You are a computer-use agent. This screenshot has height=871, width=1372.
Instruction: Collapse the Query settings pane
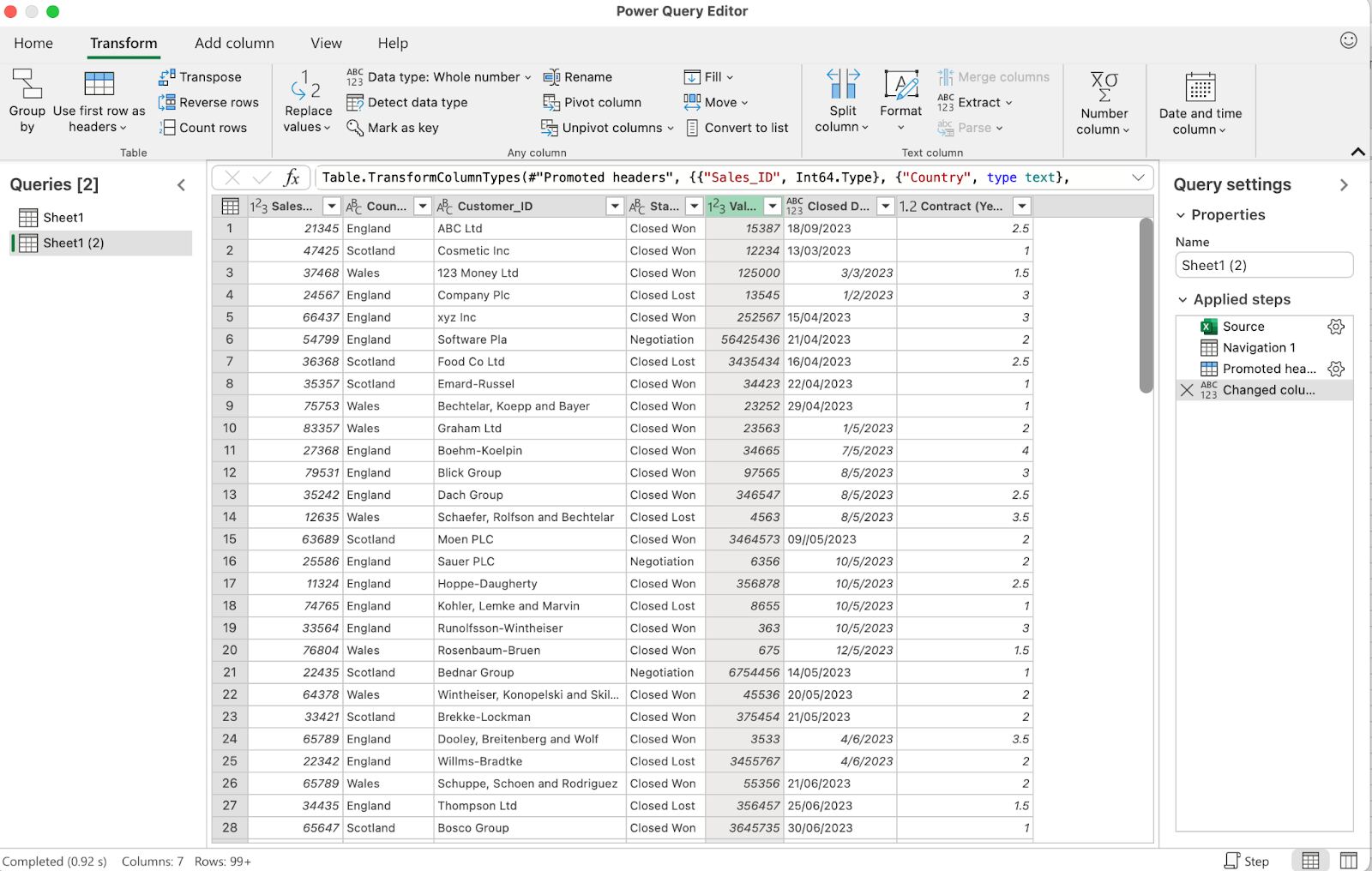(x=1344, y=184)
